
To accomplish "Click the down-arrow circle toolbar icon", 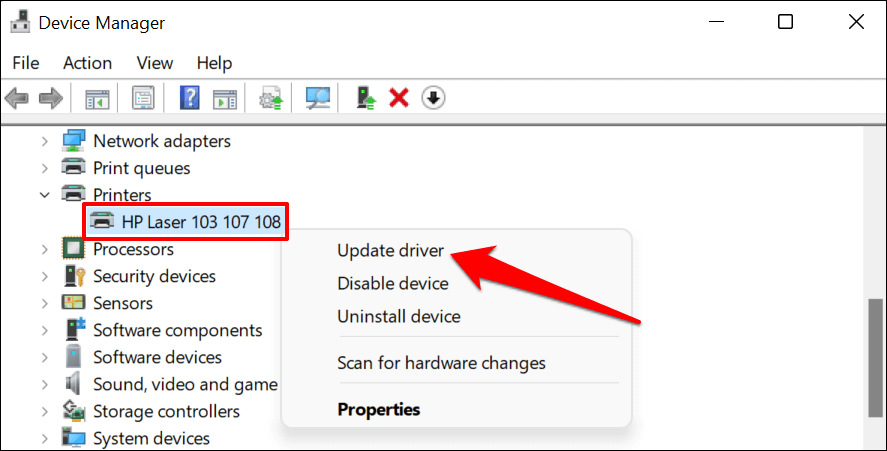I will 433,98.
